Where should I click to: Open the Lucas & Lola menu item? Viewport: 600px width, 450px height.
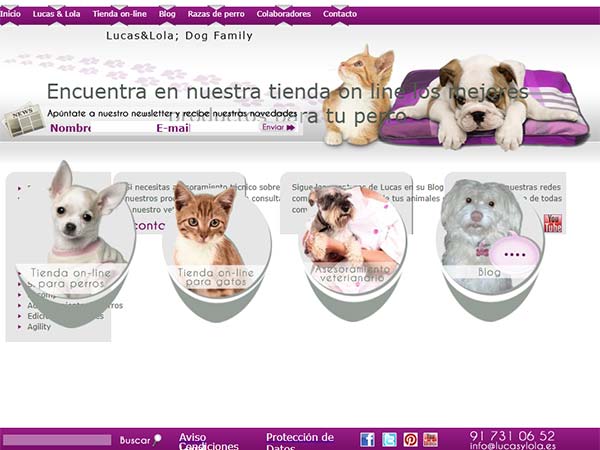(57, 14)
